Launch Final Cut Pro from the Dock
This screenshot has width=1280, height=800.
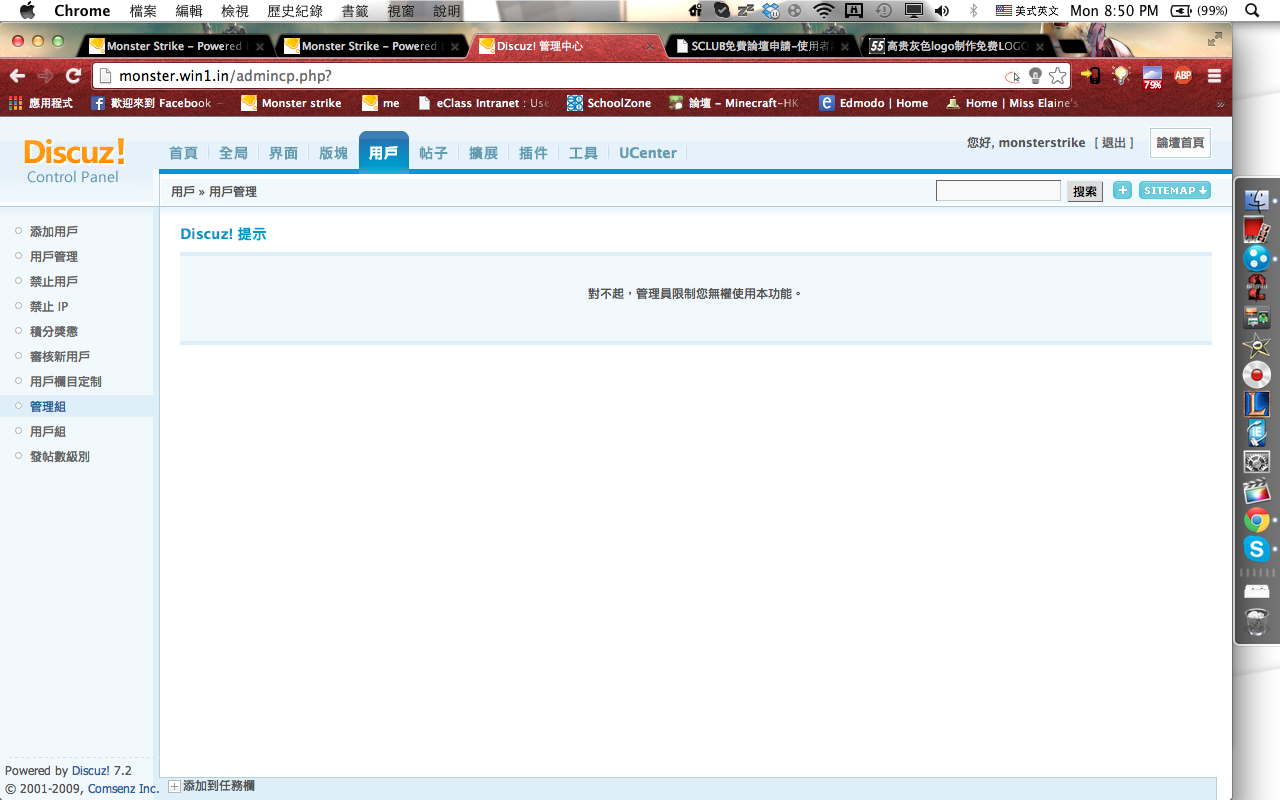1257,491
